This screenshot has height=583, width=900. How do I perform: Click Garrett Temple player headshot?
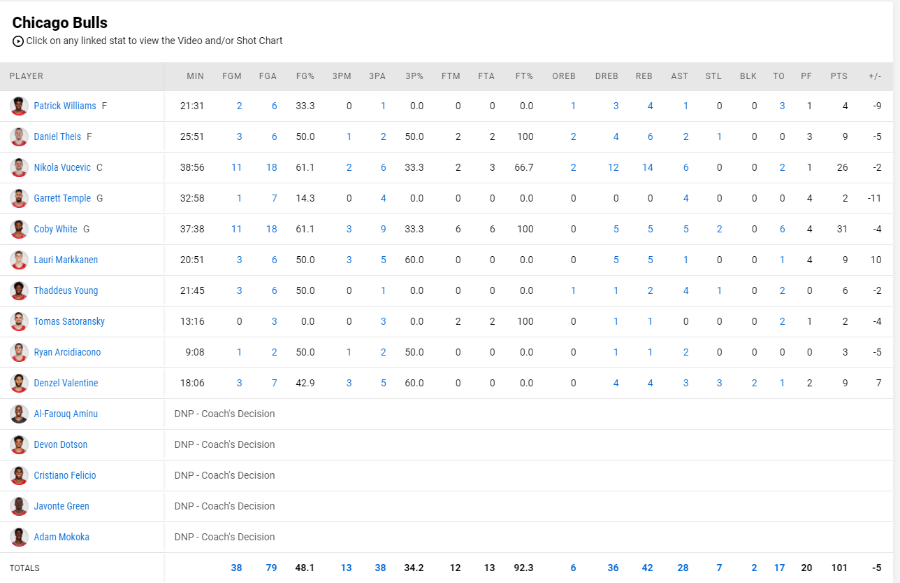point(19,199)
